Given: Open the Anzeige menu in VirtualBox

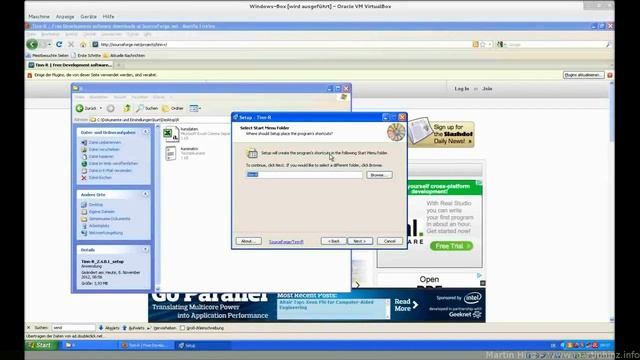Looking at the screenshot, I should 65,17.
